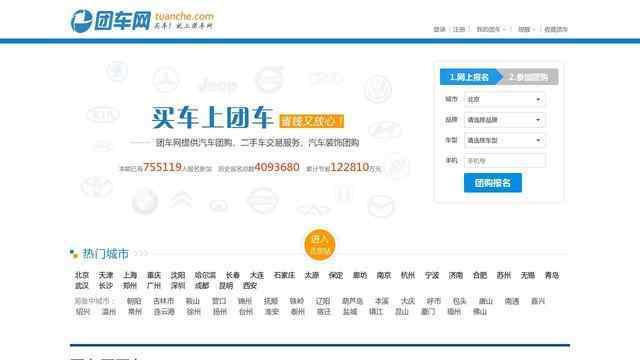Choose 大庆 from the grey city list
Image resolution: width=640 pixels, height=360 pixels.
pyautogui.click(x=407, y=301)
